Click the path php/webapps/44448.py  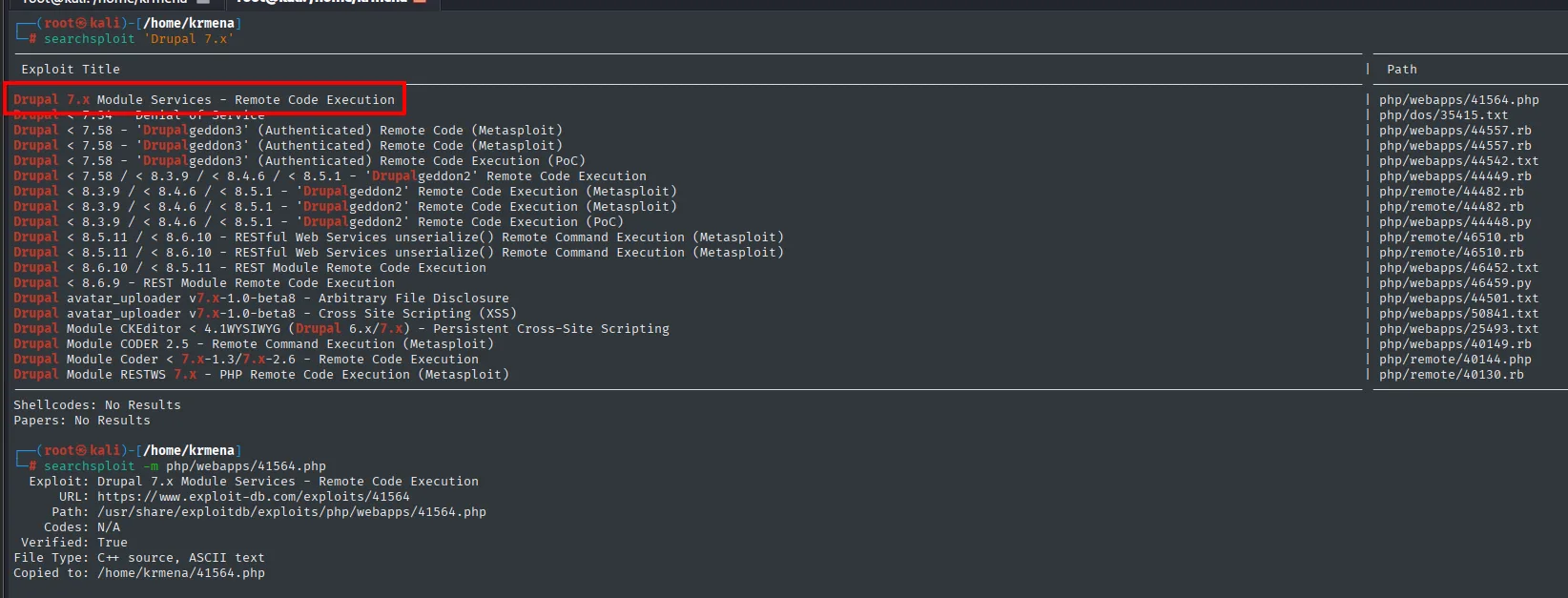pos(1455,222)
